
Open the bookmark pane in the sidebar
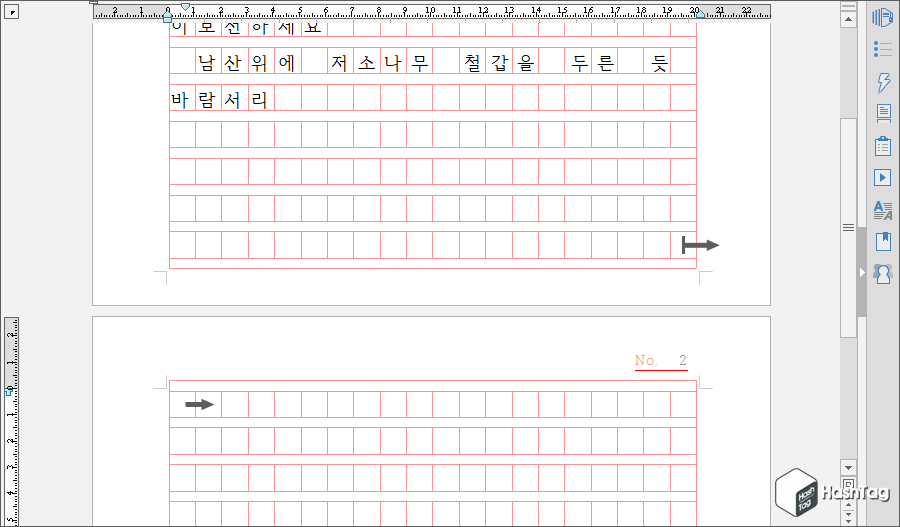(x=883, y=242)
